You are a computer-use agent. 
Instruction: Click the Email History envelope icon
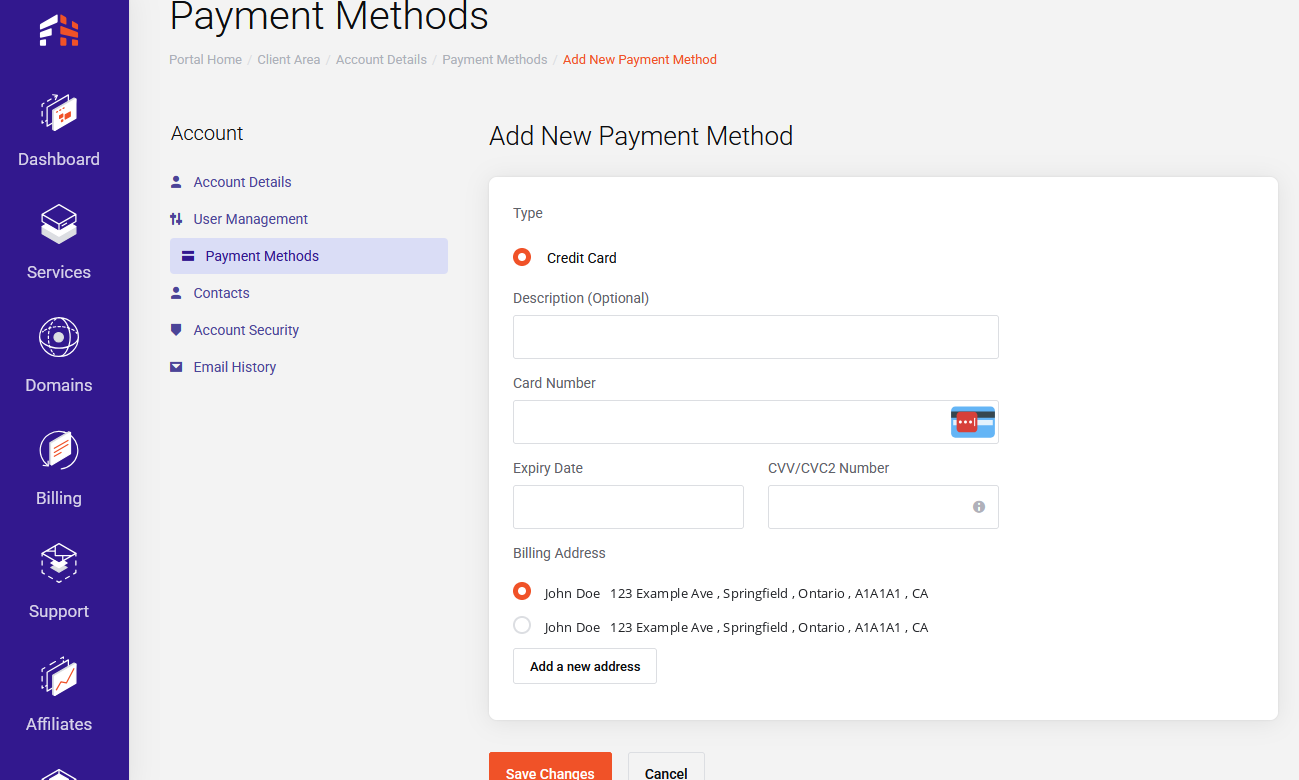tap(176, 367)
